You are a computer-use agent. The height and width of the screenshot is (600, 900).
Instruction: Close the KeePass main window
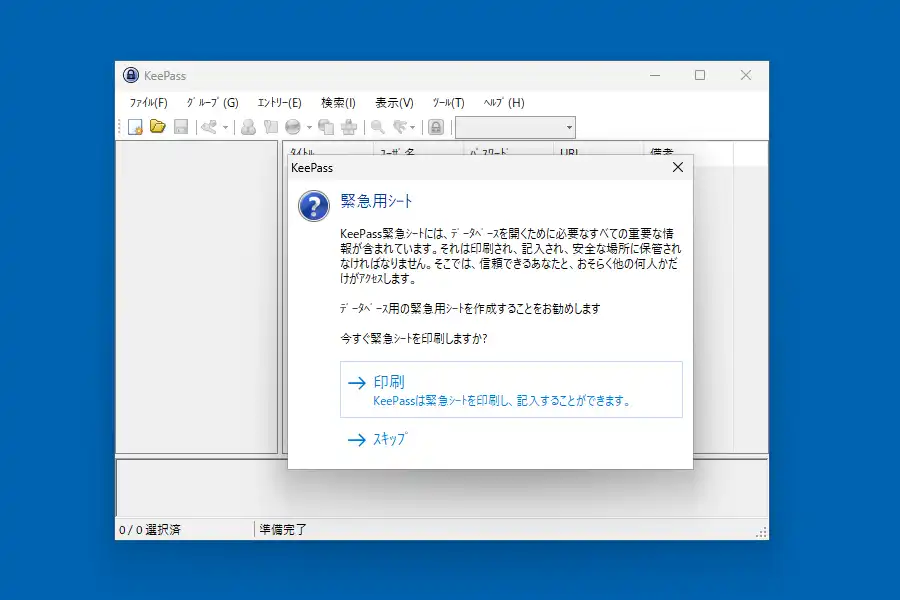click(x=746, y=75)
